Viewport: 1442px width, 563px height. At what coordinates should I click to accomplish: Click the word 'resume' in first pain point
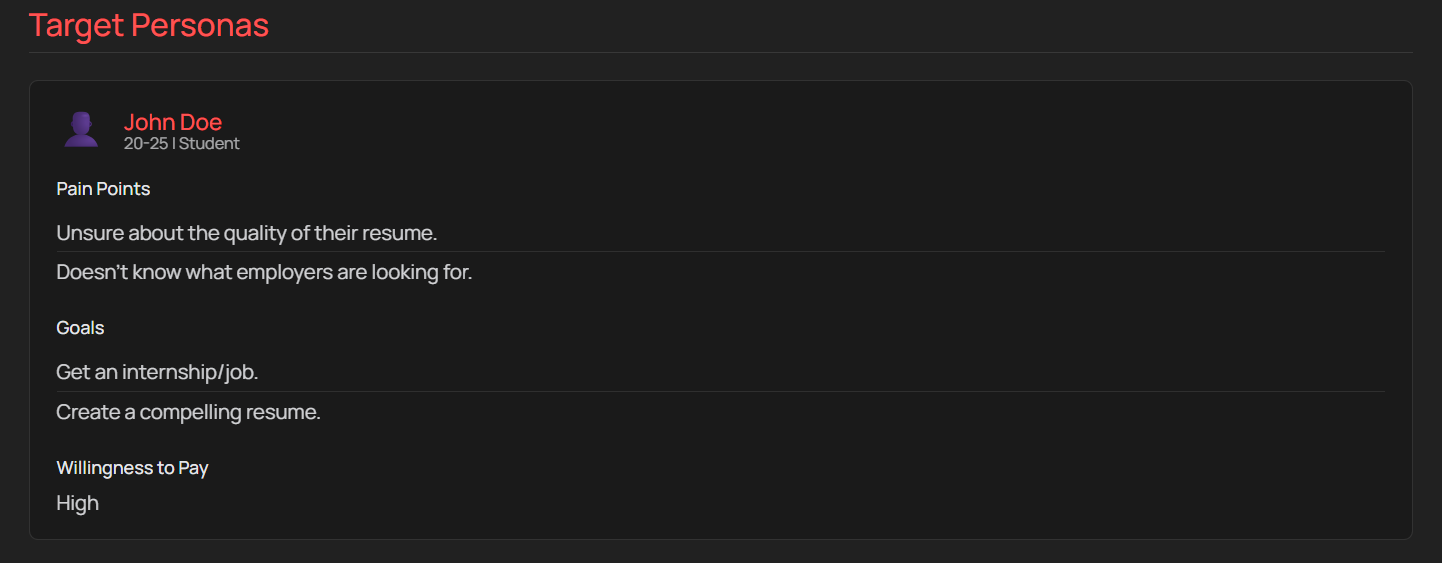pyautogui.click(x=404, y=233)
